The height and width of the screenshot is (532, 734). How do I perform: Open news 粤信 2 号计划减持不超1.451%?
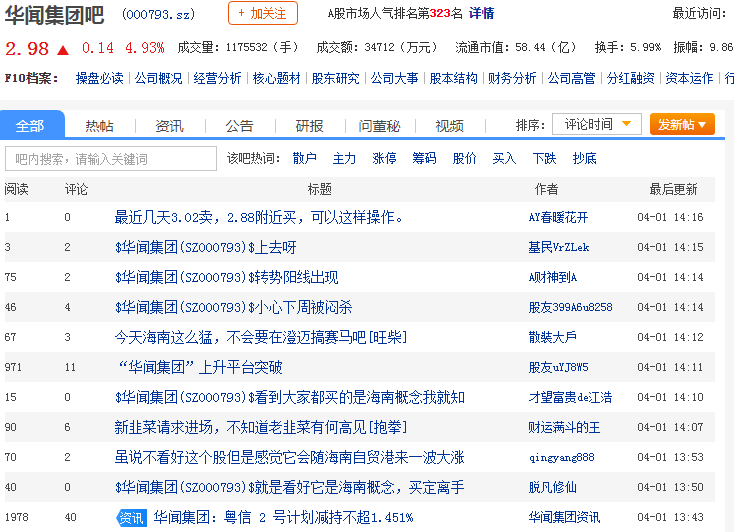(283, 517)
